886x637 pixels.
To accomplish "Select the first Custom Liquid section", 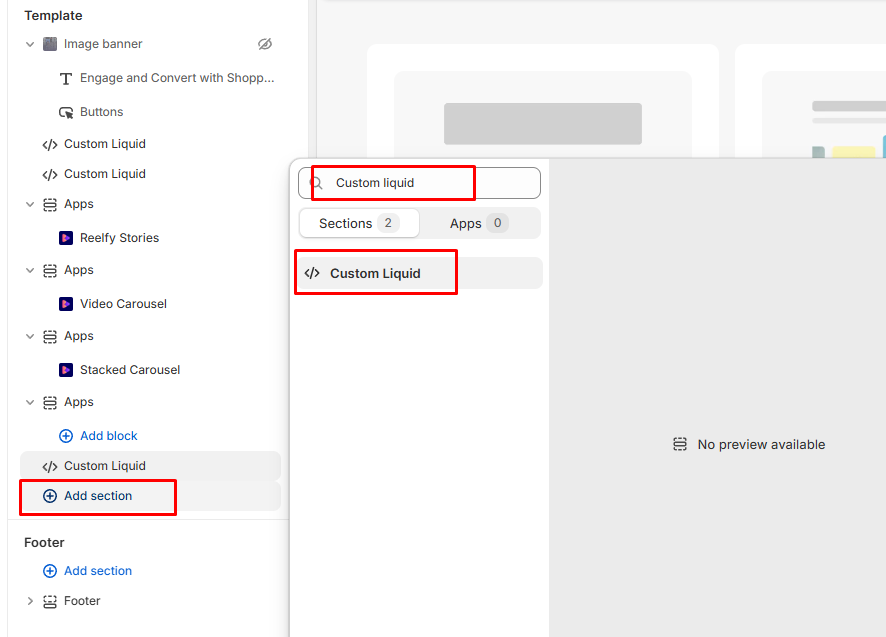I will click(x=105, y=144).
